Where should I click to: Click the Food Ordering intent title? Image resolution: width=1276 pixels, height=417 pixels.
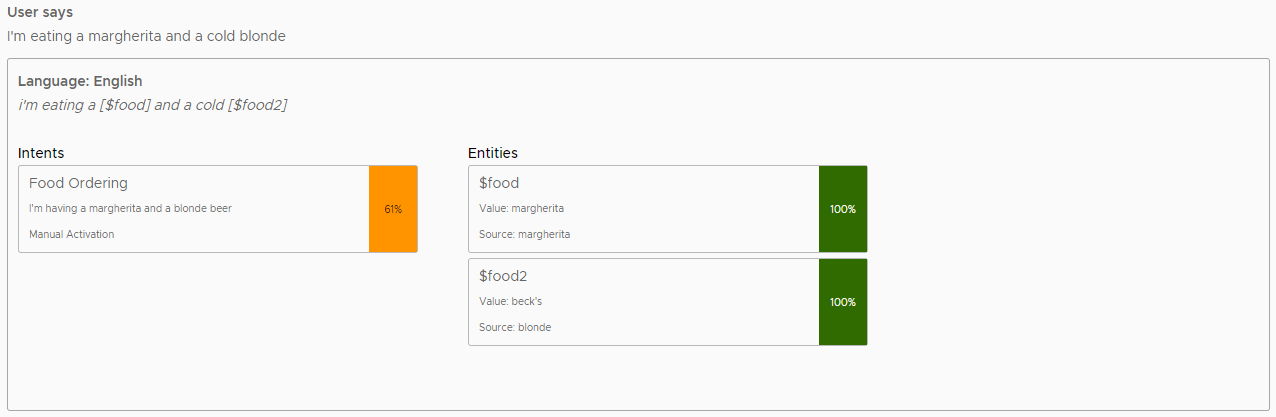coord(78,183)
